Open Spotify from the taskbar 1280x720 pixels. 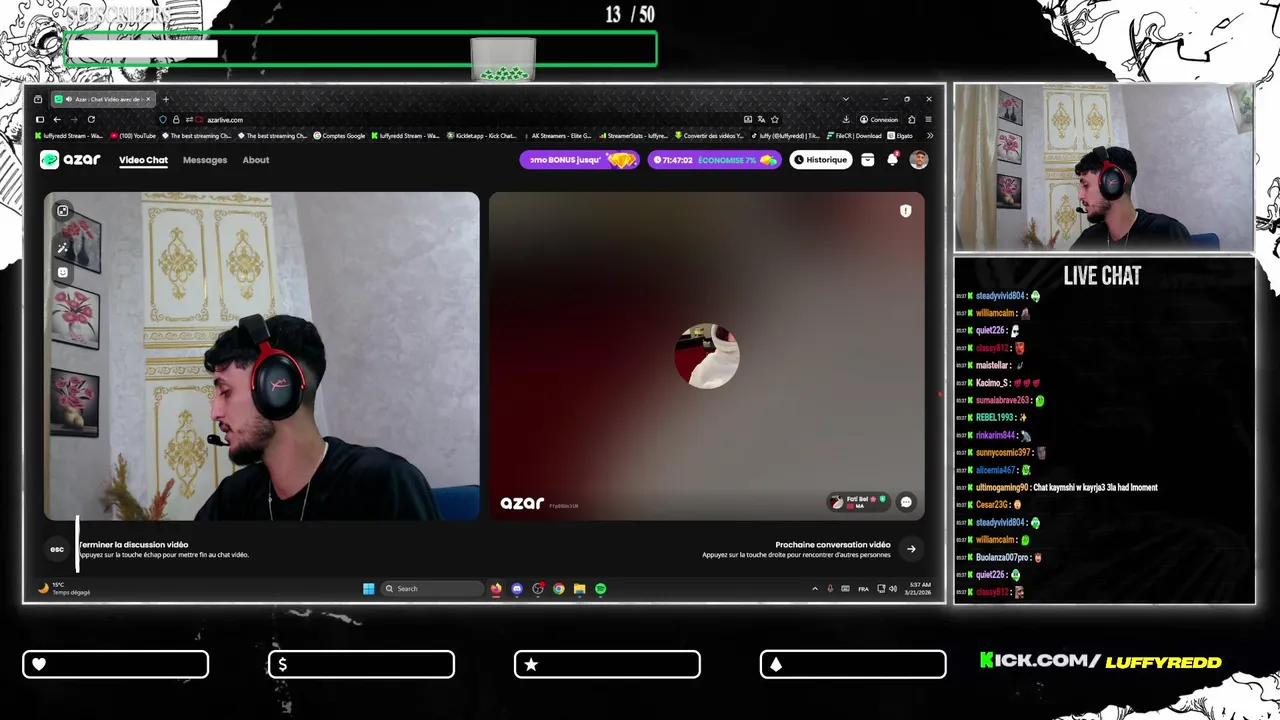600,589
